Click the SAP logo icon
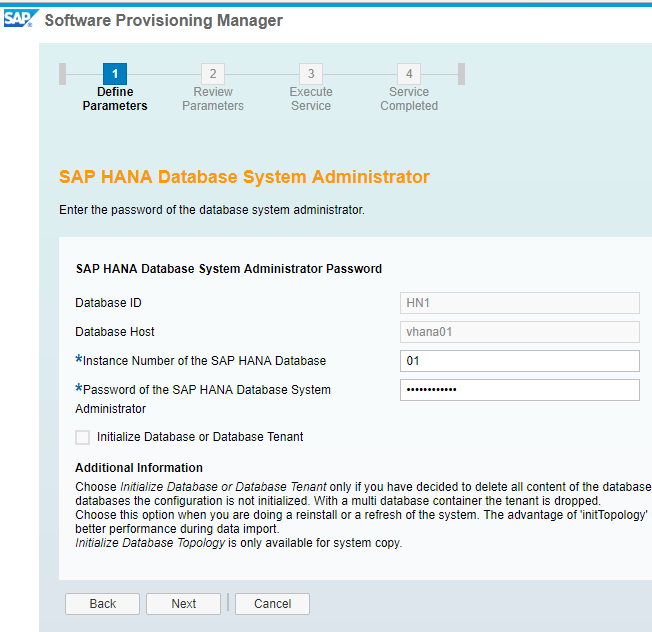652x632 pixels. click(x=21, y=19)
